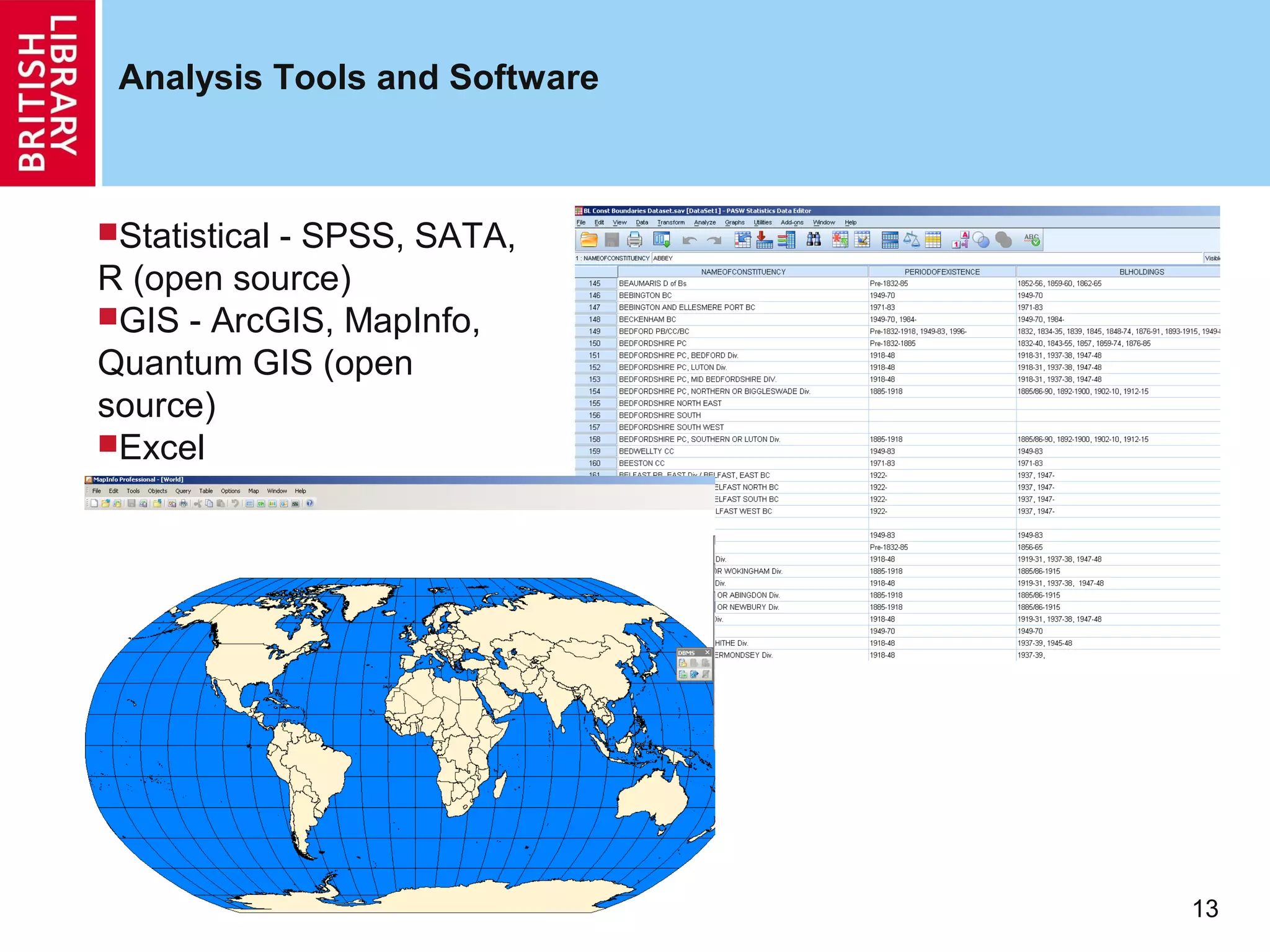Click the Help question mark in MapInfo
1270x952 pixels.
(309, 503)
